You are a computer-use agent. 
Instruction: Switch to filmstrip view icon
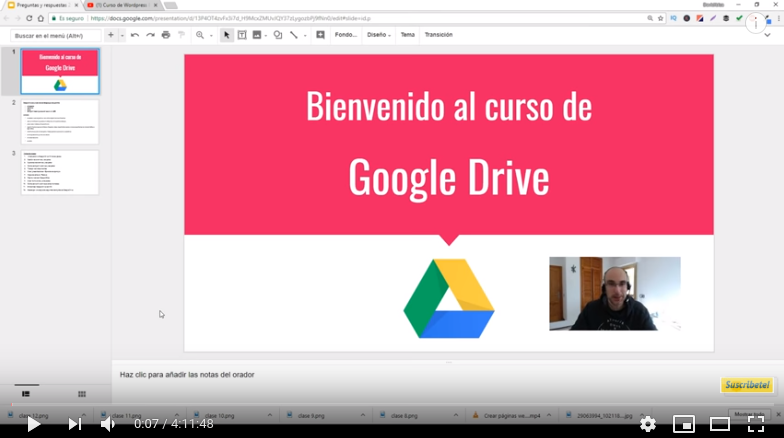pos(26,394)
